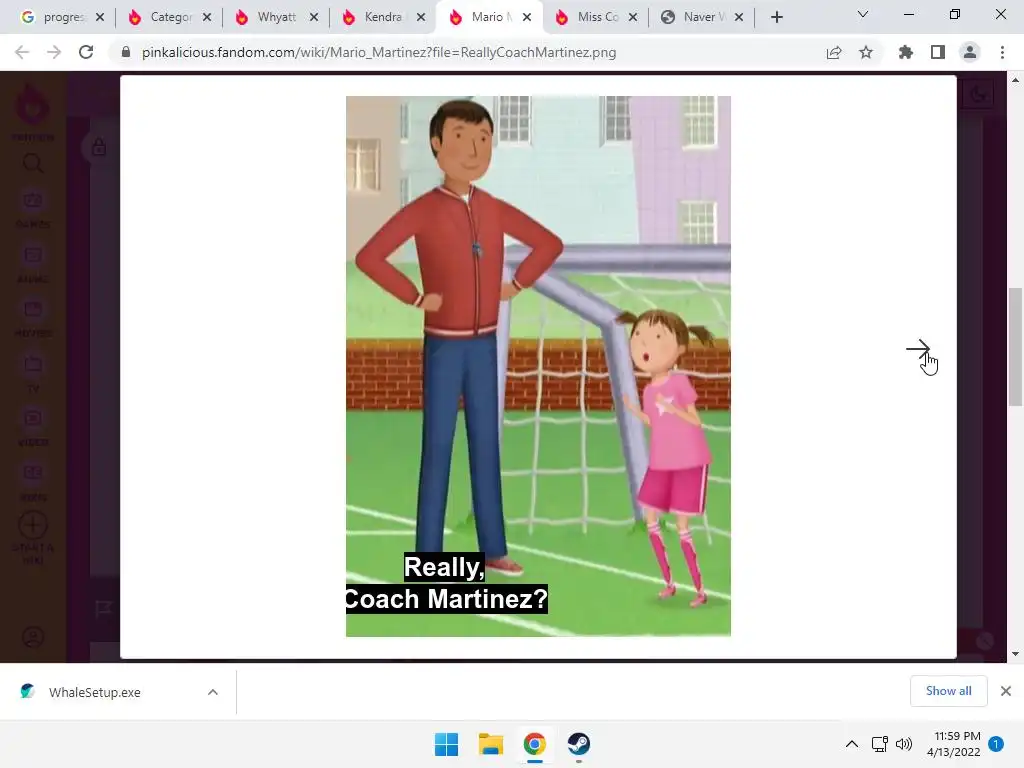Click the sidebar user profile icon
This screenshot has width=1024, height=768.
[x=33, y=637]
